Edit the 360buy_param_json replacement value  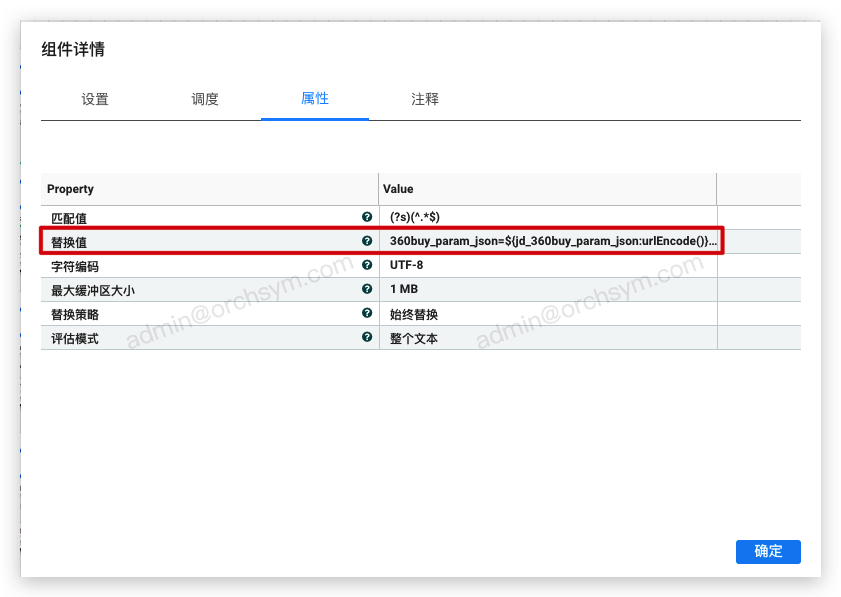tap(552, 241)
